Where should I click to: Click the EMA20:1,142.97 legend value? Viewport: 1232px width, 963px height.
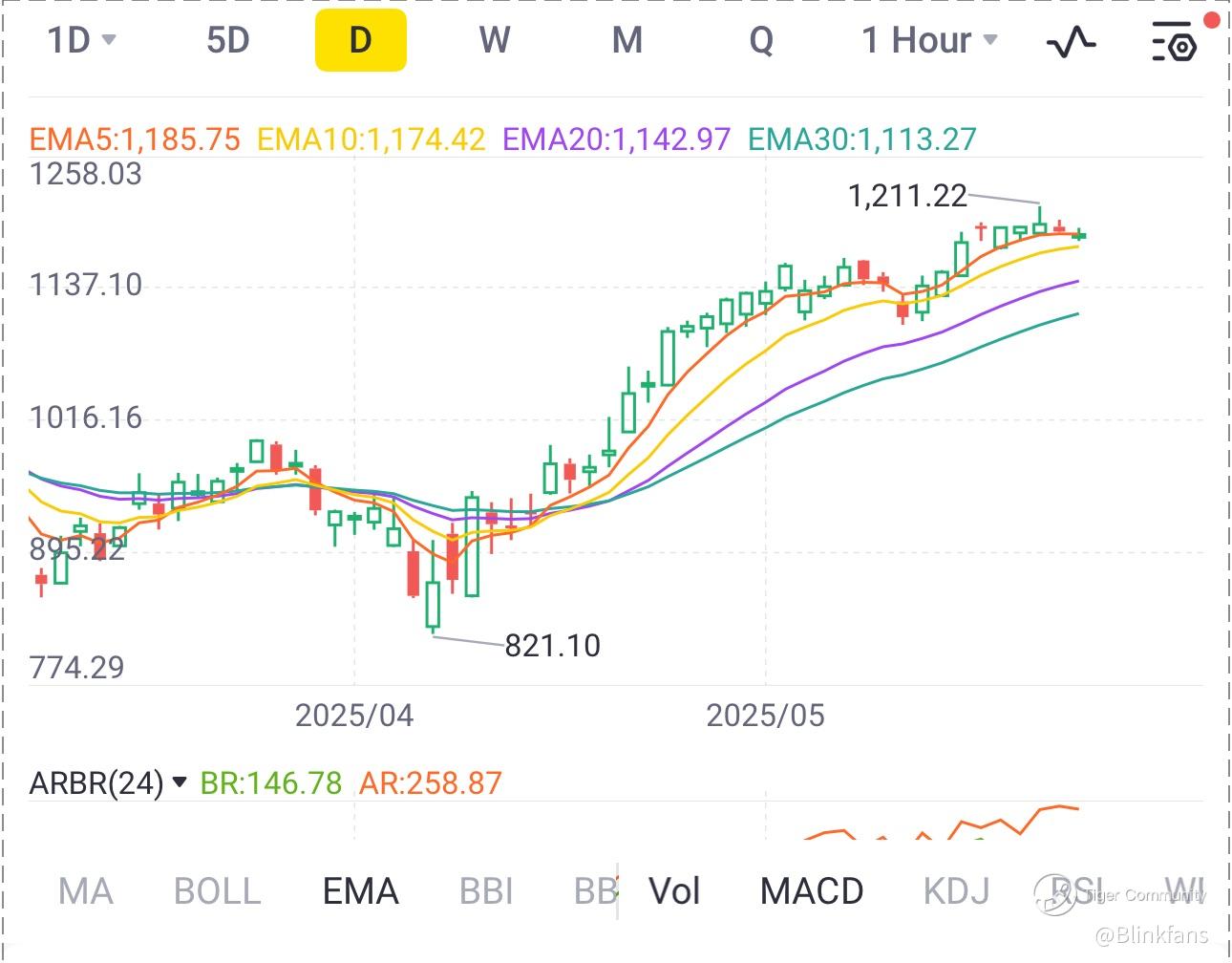[x=617, y=139]
